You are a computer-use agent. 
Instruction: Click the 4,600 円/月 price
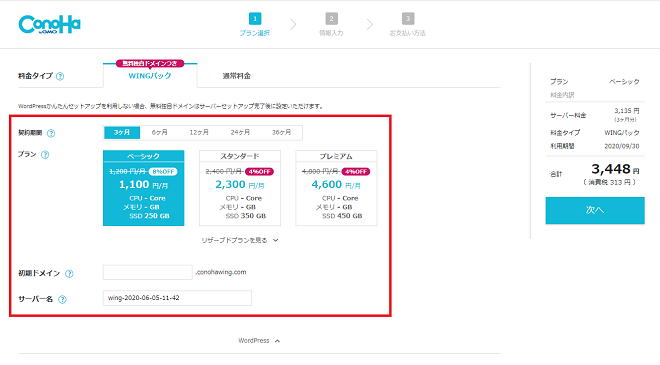[336, 184]
